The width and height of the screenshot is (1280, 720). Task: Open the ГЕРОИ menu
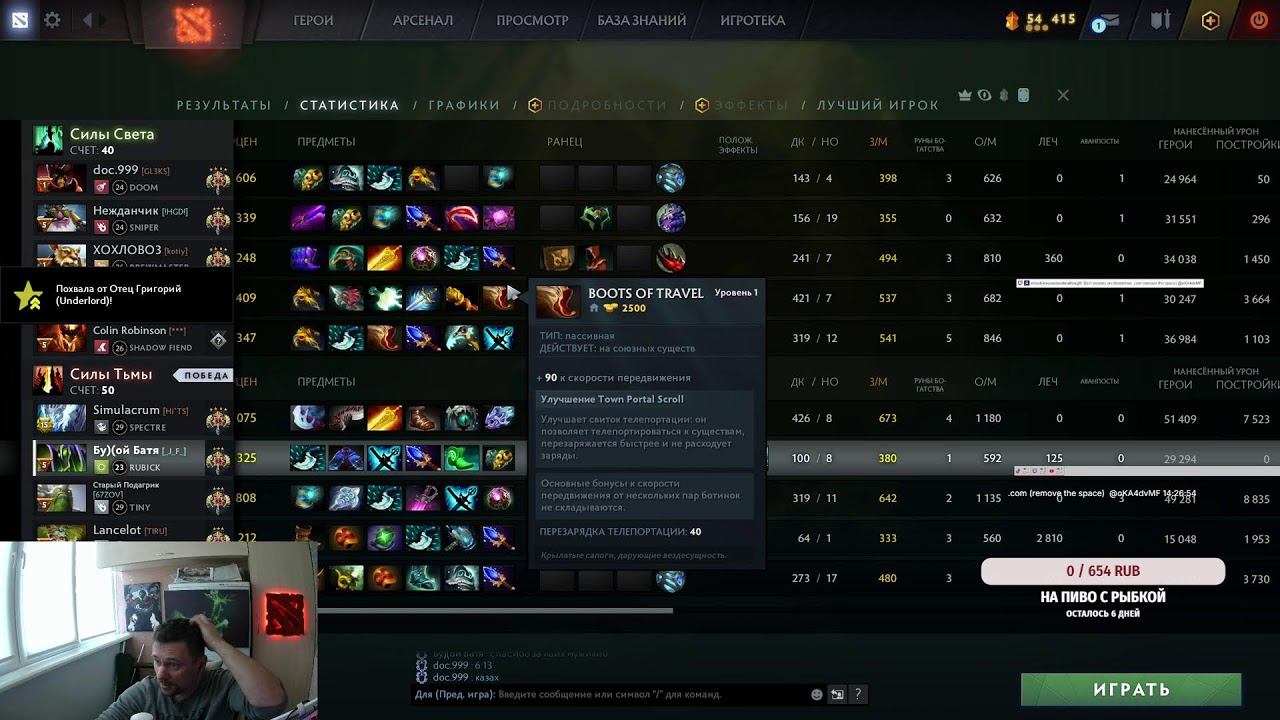pyautogui.click(x=313, y=20)
